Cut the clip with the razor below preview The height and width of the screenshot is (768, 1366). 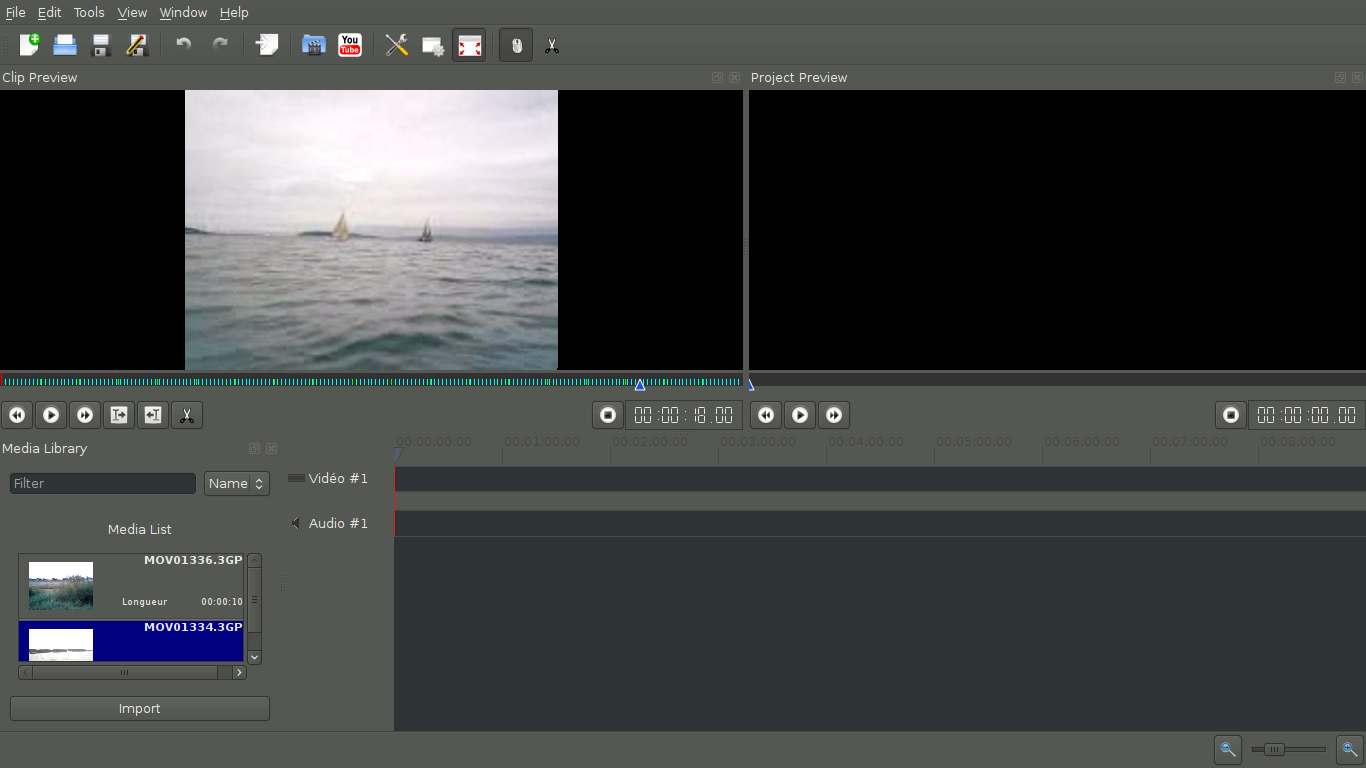(x=187, y=415)
